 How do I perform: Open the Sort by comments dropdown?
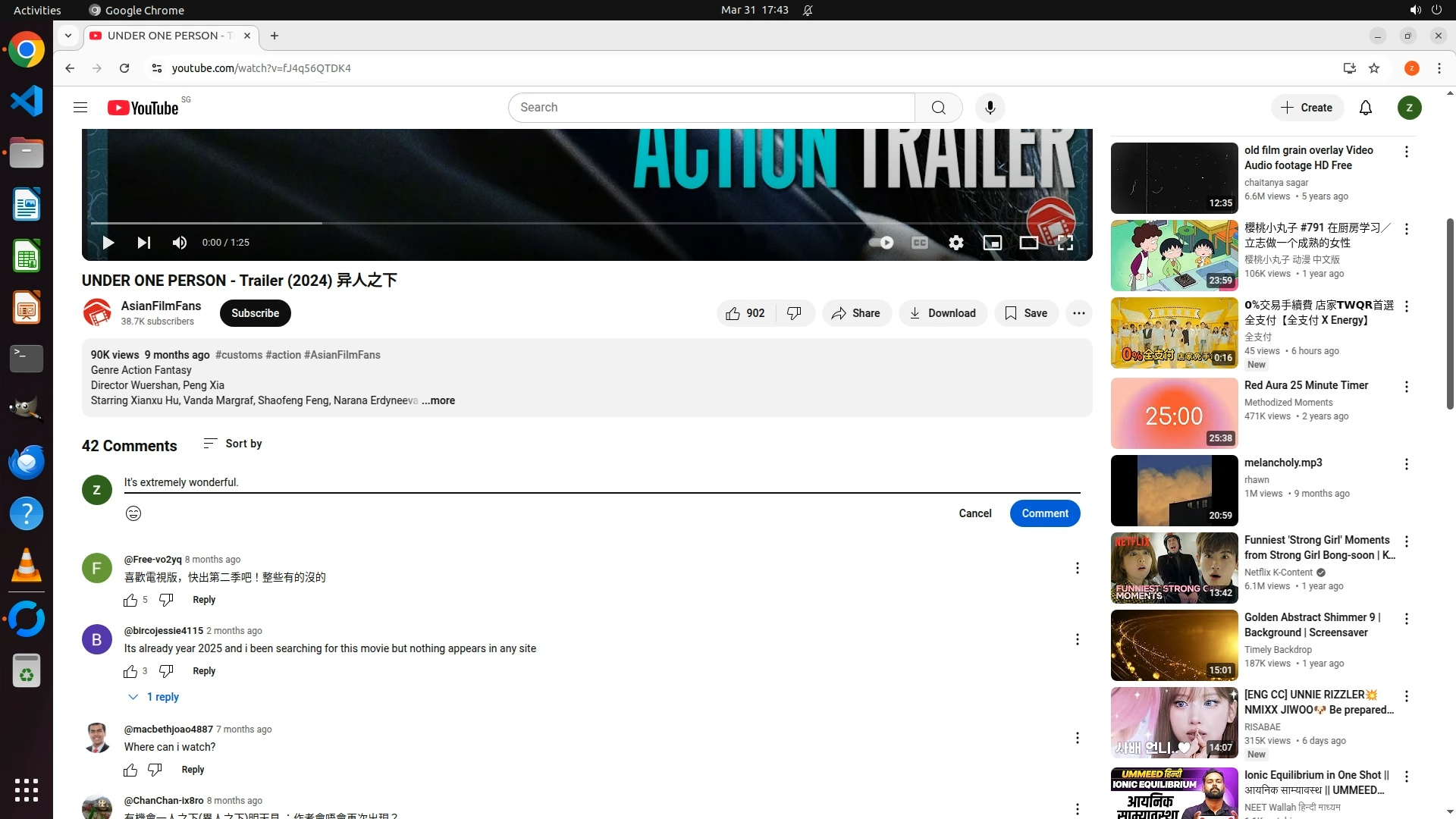click(x=233, y=444)
